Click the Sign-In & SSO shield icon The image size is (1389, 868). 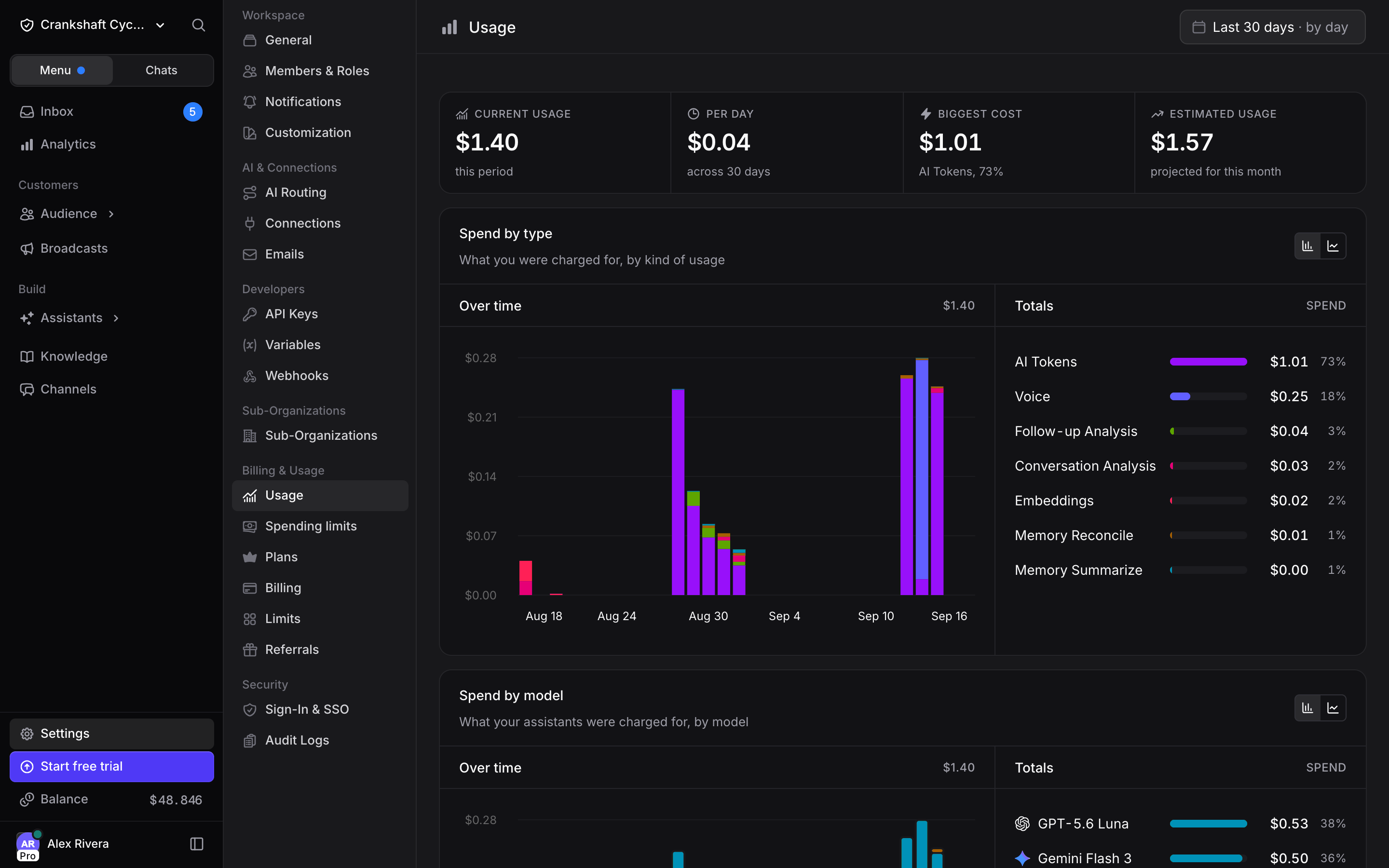point(250,709)
